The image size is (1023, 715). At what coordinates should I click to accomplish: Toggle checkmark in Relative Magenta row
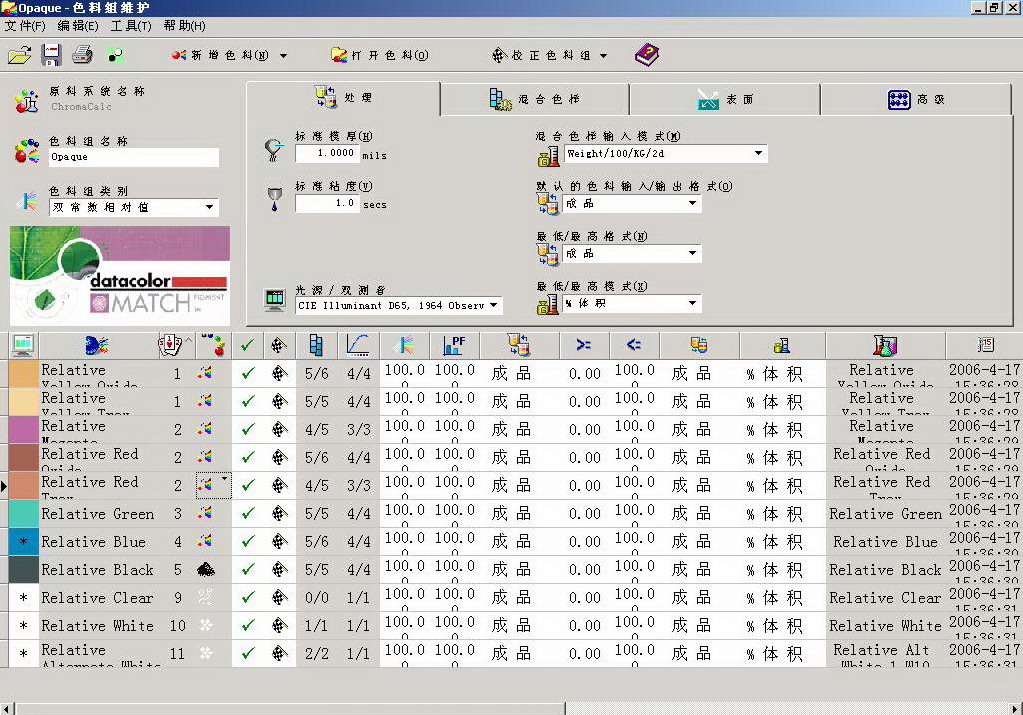tap(248, 429)
